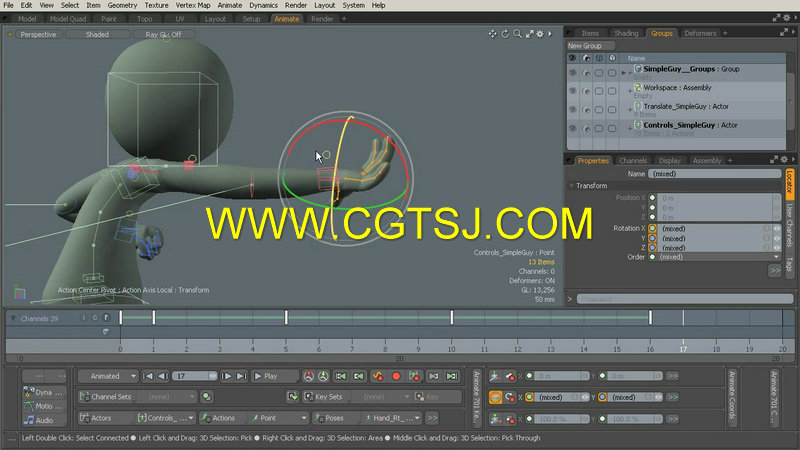Viewport: 800px width, 450px height.
Task: Open the Dyna palette button
Action: click(44, 392)
